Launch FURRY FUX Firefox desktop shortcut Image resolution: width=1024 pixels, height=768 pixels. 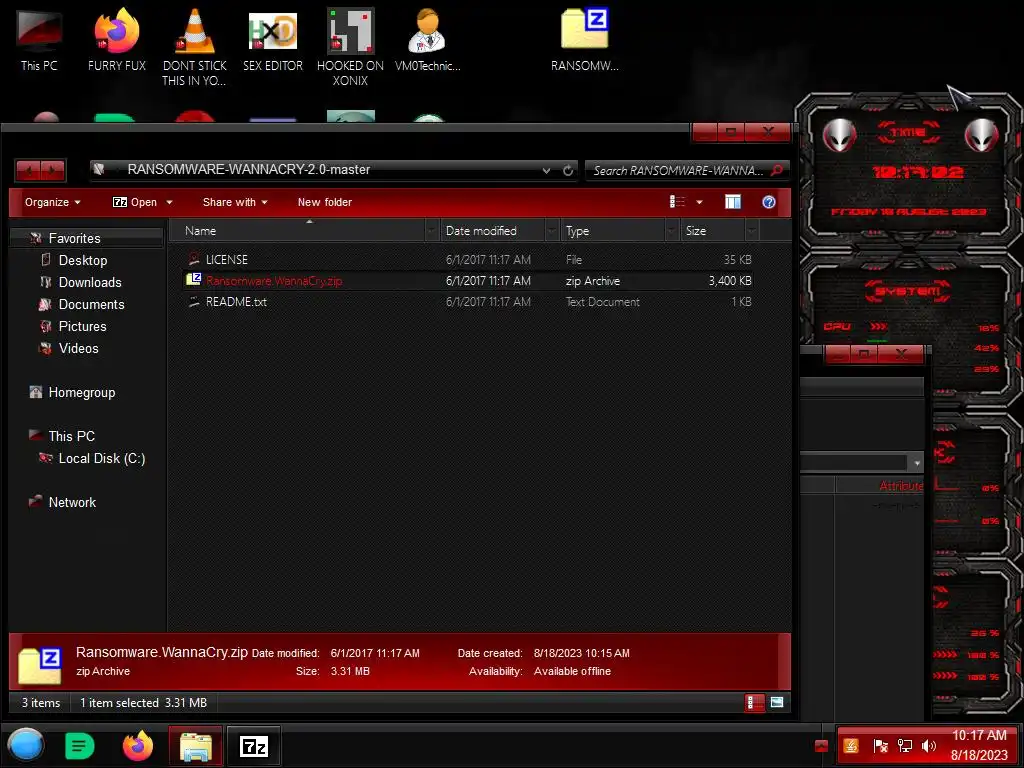(x=117, y=40)
